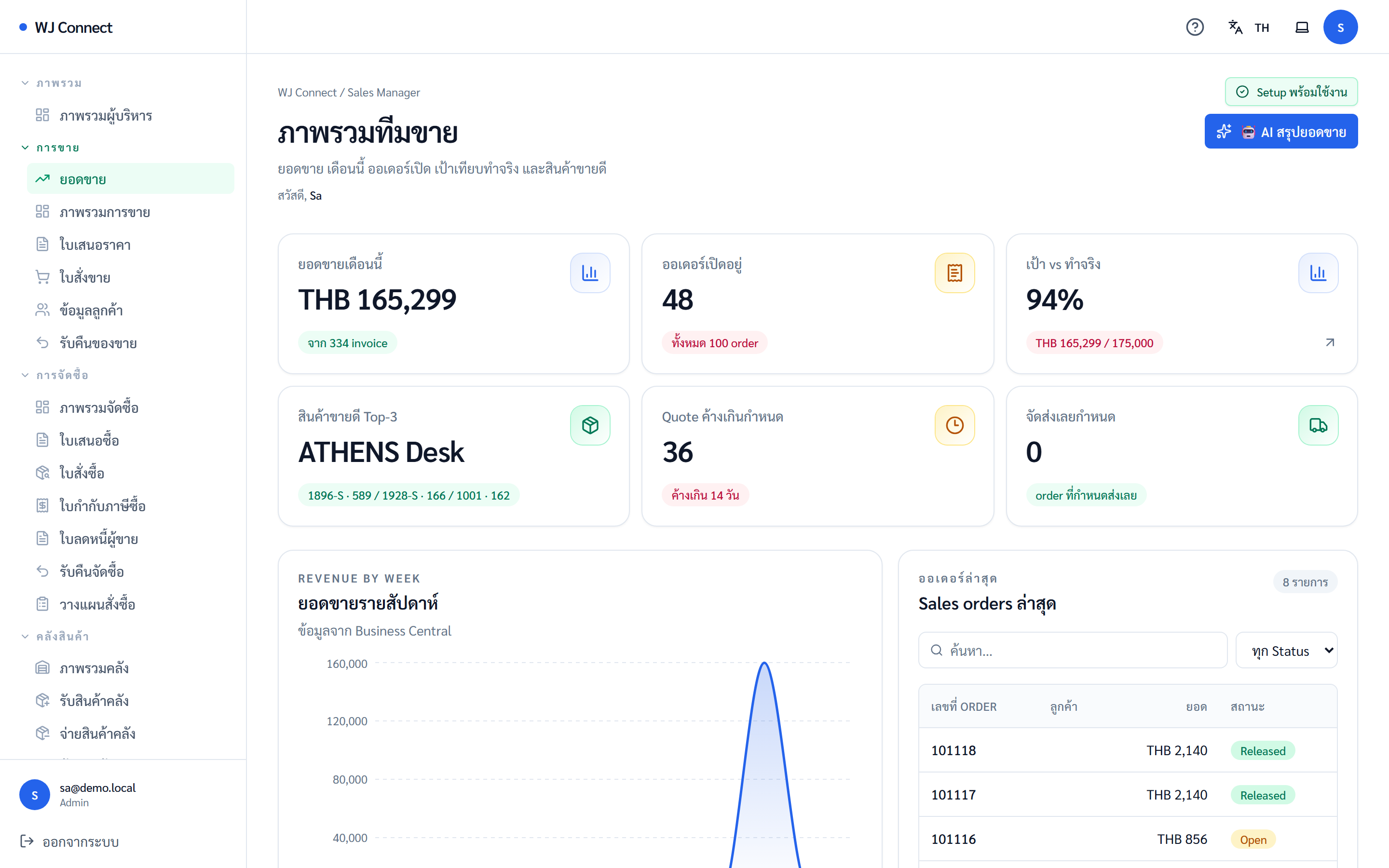
Task: Click the bar chart icon on ยอดขายเดือนนี้ card
Action: click(589, 272)
